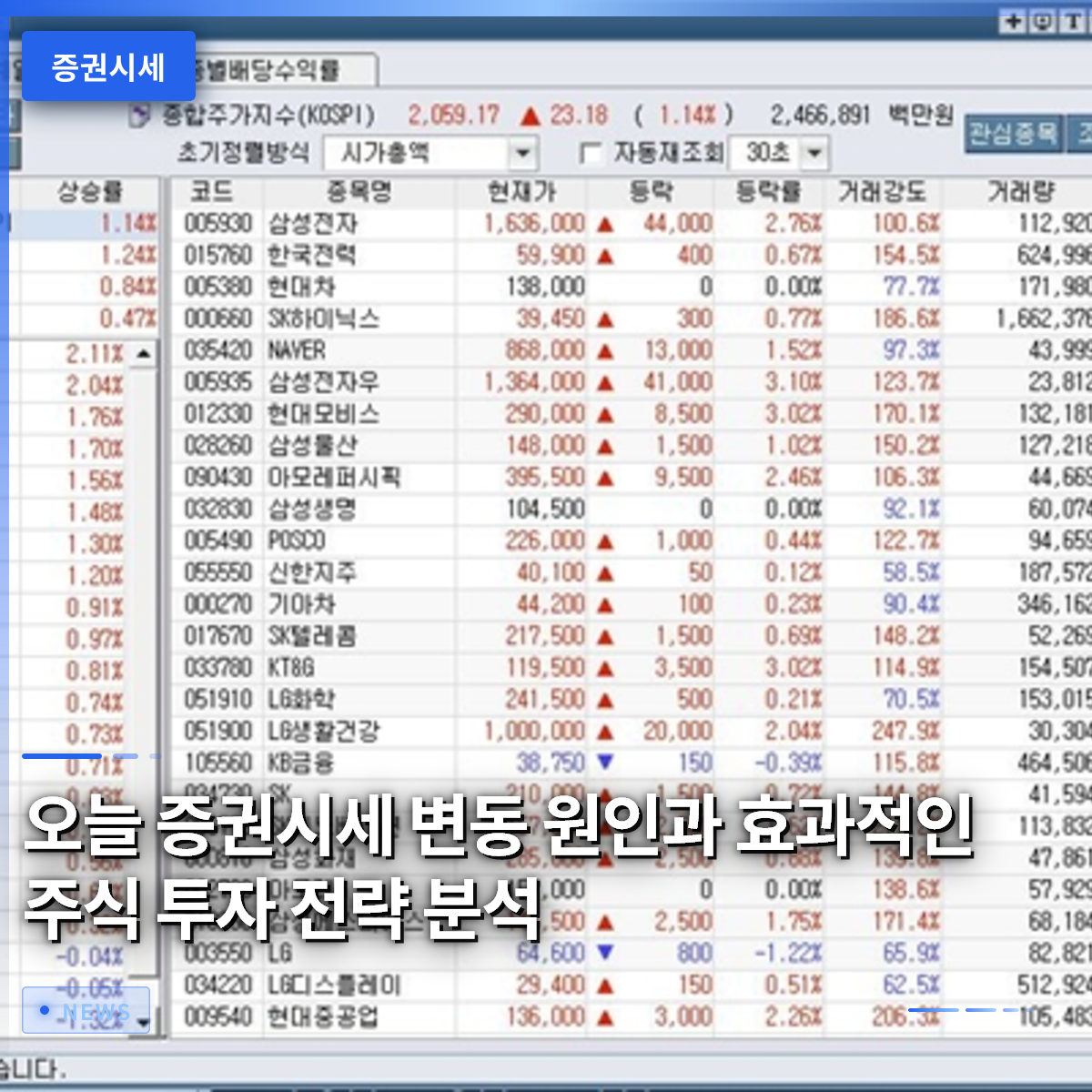Click the 관심종목 button

[x=1013, y=135]
